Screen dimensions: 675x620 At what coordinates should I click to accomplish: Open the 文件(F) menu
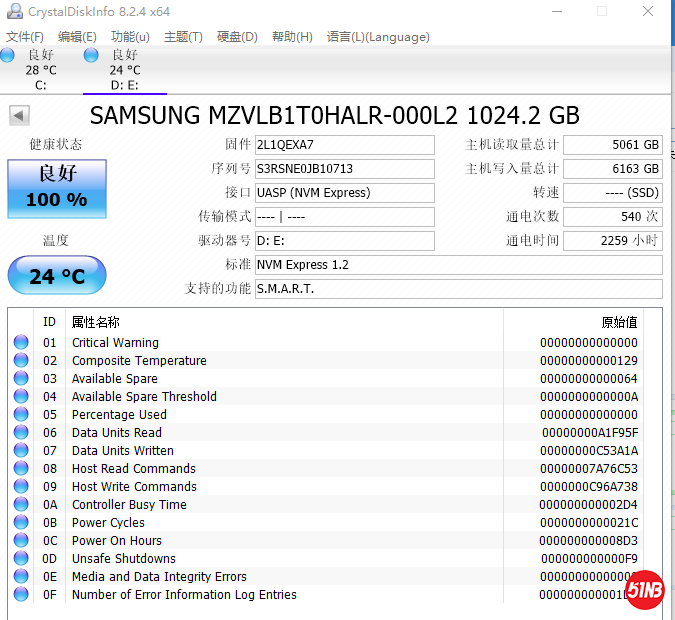point(25,37)
